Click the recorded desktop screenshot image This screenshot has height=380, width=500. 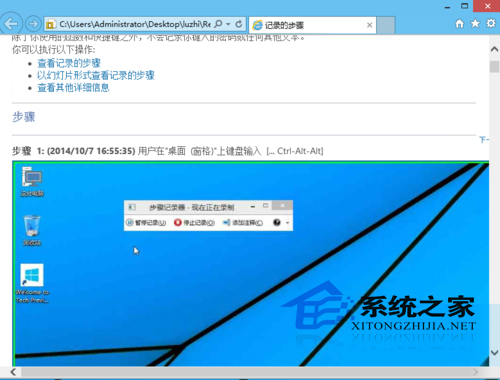(251, 264)
